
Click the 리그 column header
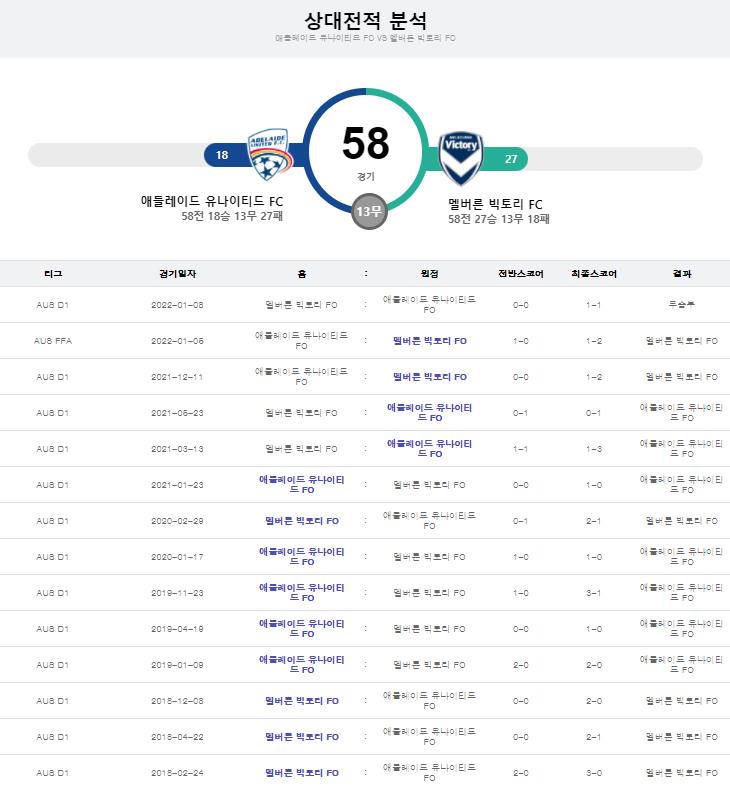53,274
